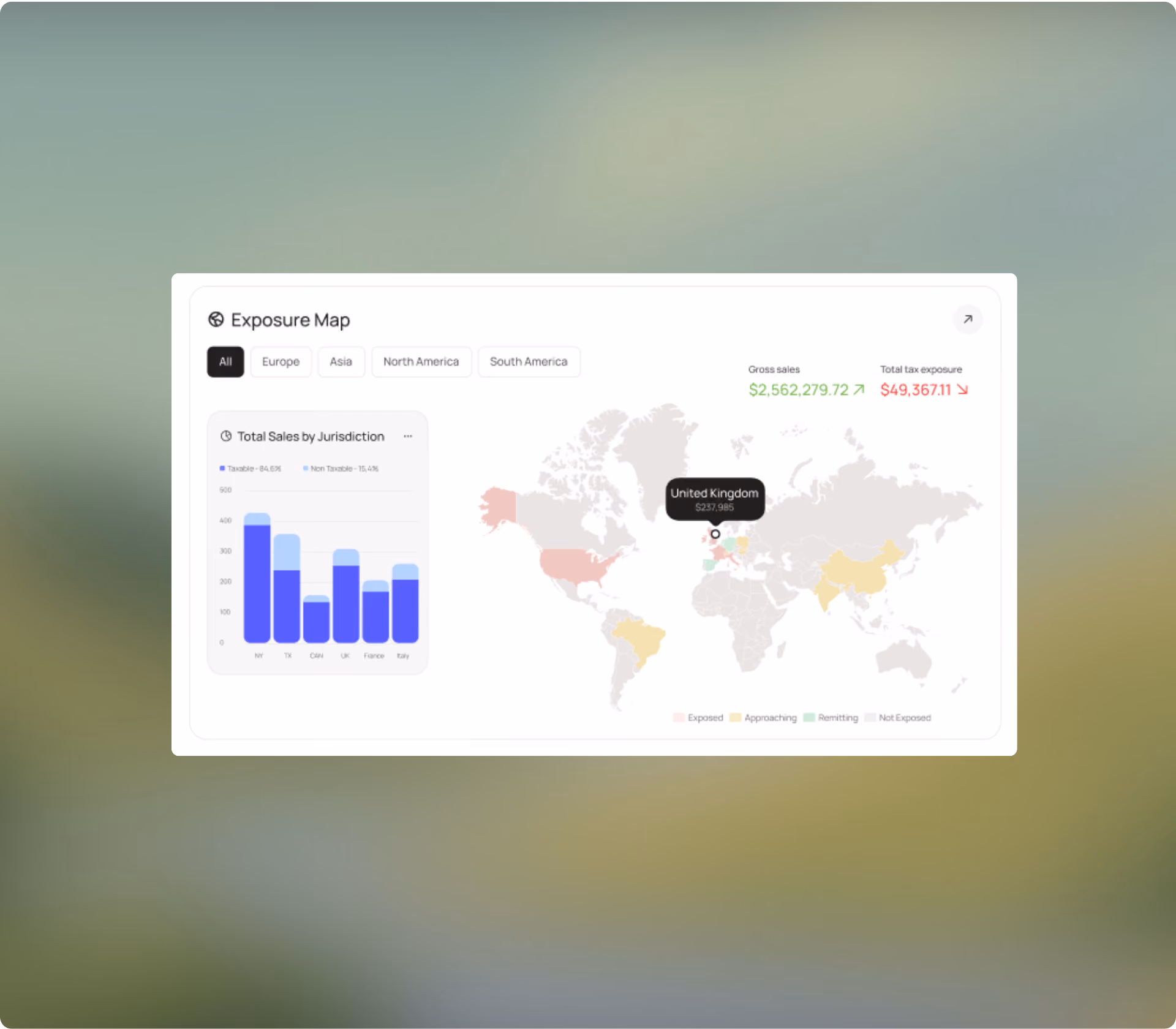The image size is (1176, 1029).
Task: Click the Approaching legend swatch
Action: [735, 717]
